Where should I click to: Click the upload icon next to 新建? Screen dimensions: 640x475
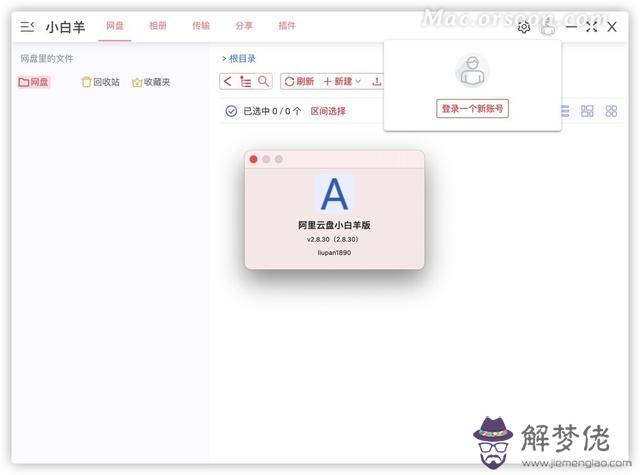377,81
